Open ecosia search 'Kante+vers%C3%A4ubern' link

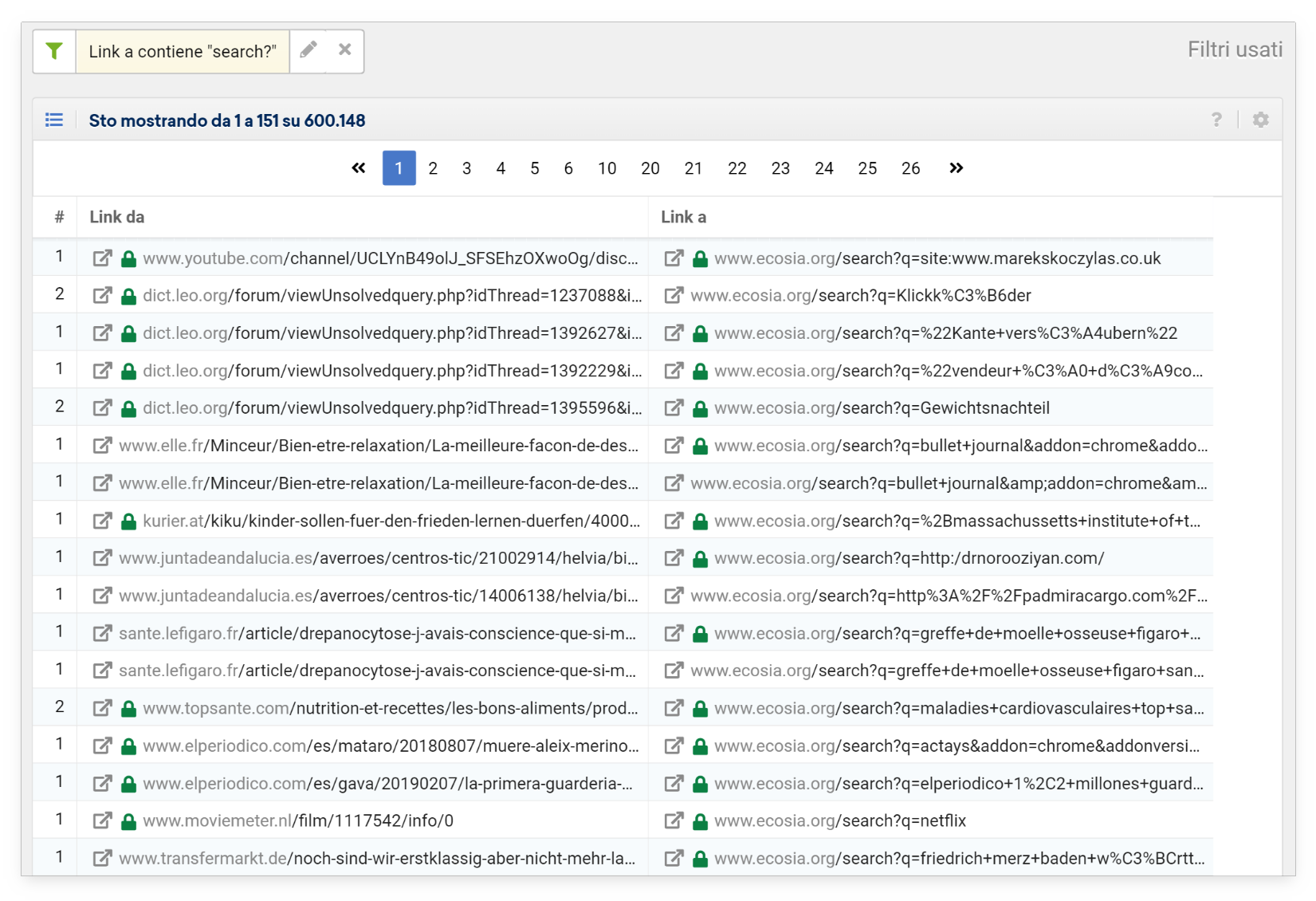945,333
